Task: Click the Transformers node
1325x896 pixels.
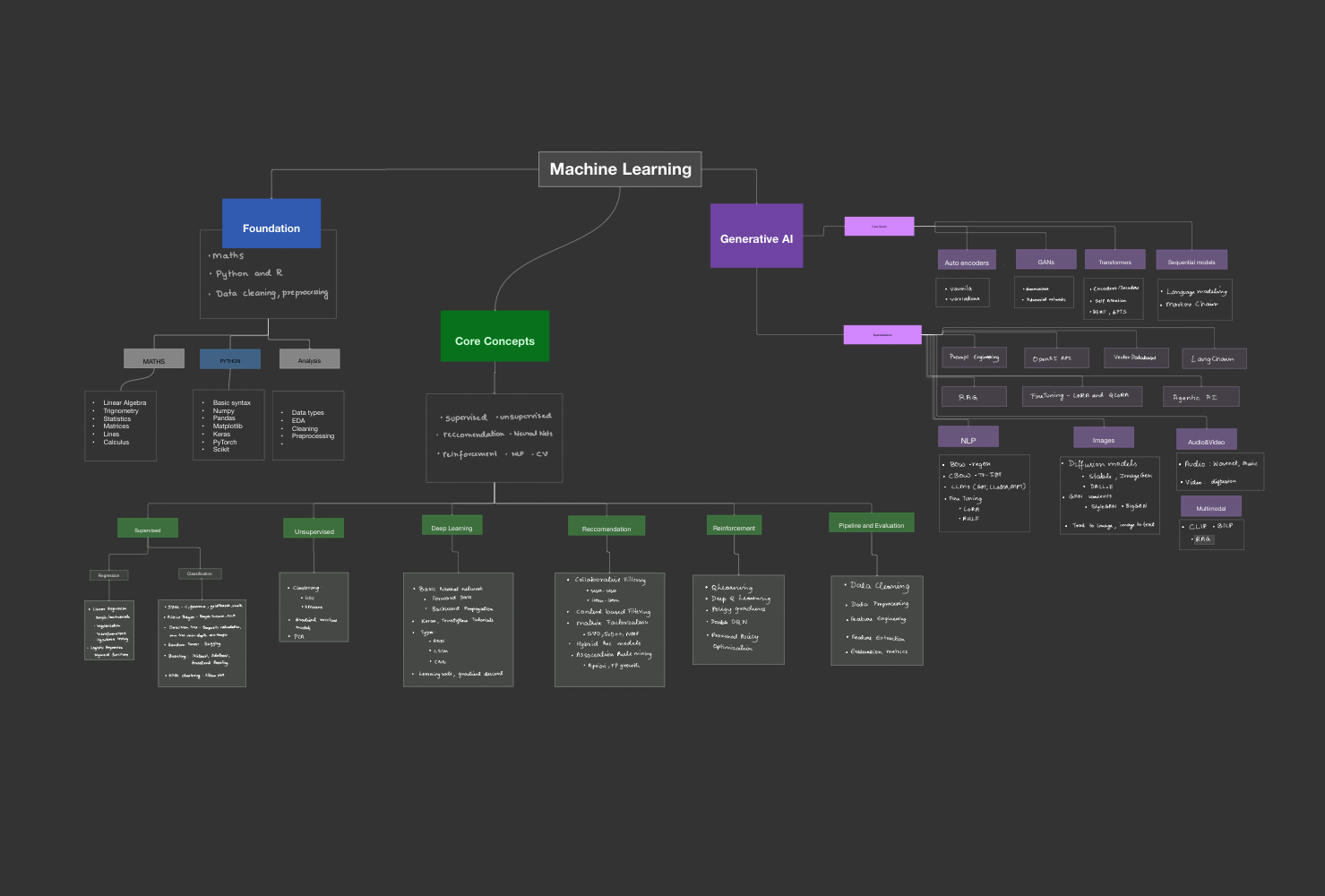Action: (1114, 259)
